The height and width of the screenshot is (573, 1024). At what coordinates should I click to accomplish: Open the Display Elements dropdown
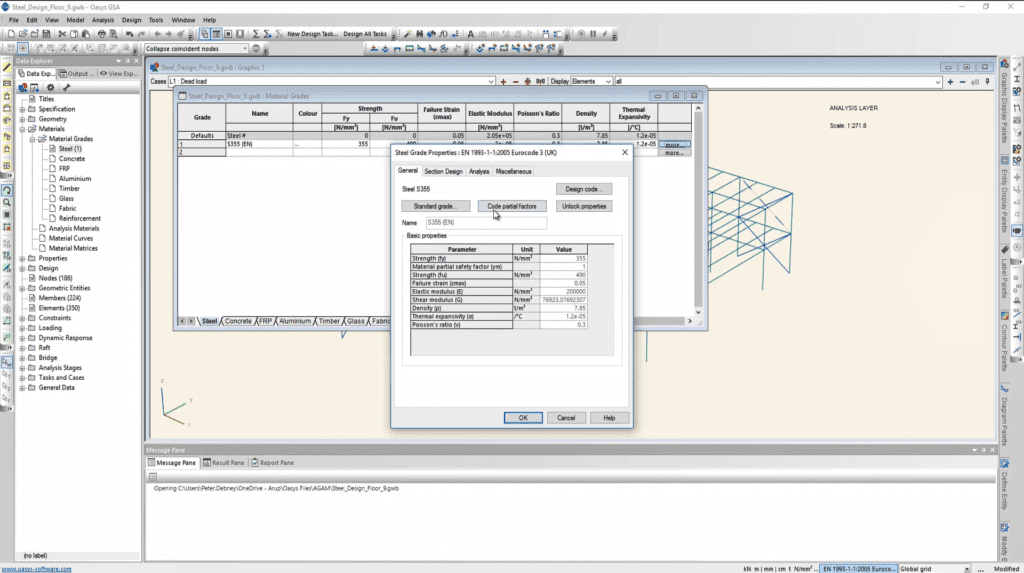pyautogui.click(x=608, y=82)
